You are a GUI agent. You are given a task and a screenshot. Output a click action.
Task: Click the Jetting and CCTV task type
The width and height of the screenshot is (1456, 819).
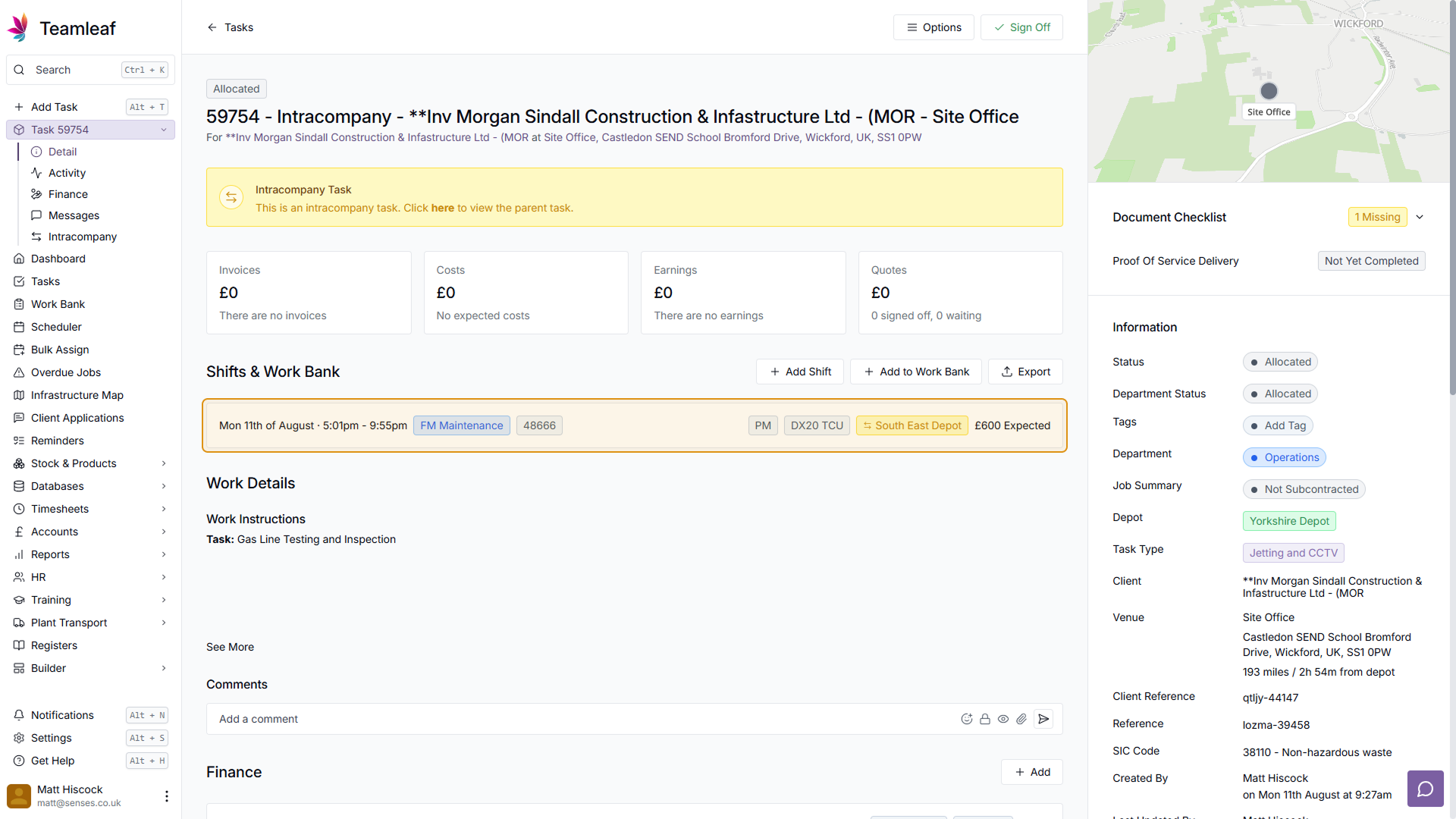click(x=1294, y=553)
